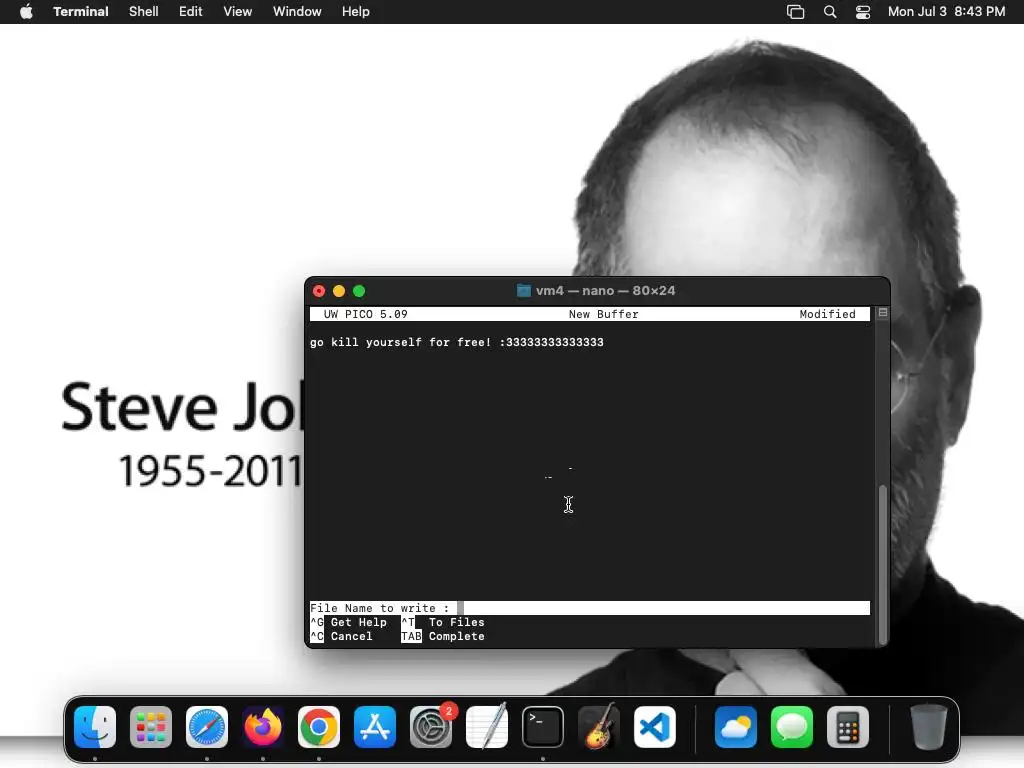
Task: Open Launchpad from the Dock
Action: click(x=151, y=727)
